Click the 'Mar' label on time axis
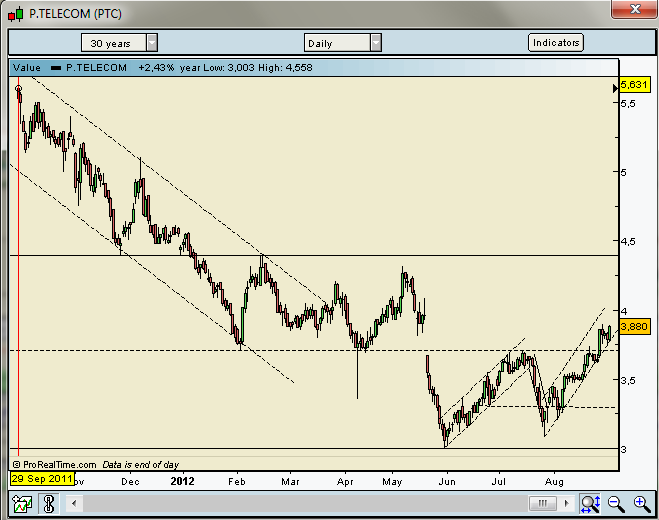Viewport: 659px width, 520px height. pos(290,482)
